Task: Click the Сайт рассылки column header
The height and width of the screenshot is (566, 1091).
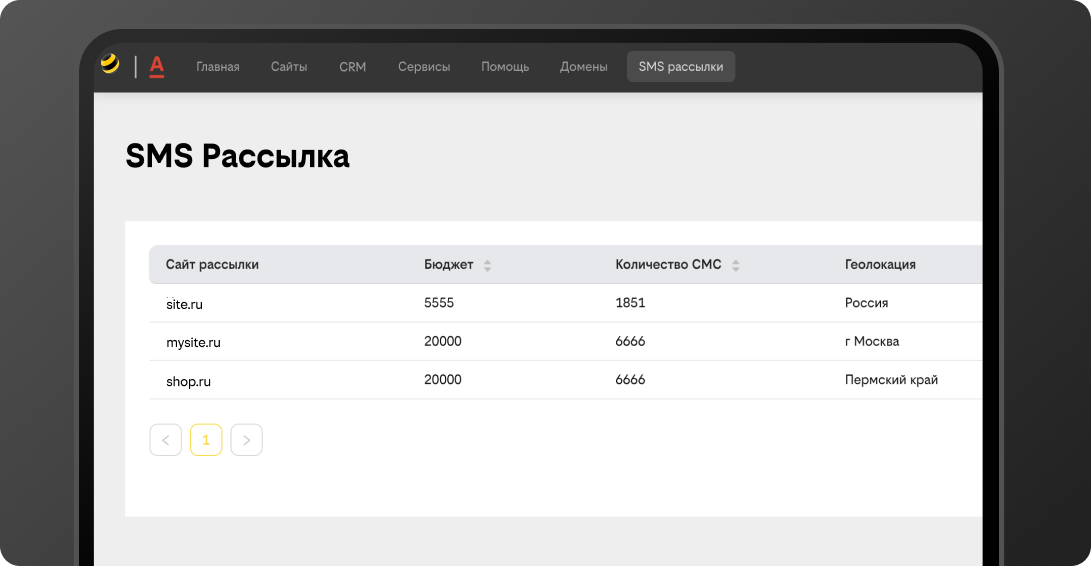Action: (212, 265)
